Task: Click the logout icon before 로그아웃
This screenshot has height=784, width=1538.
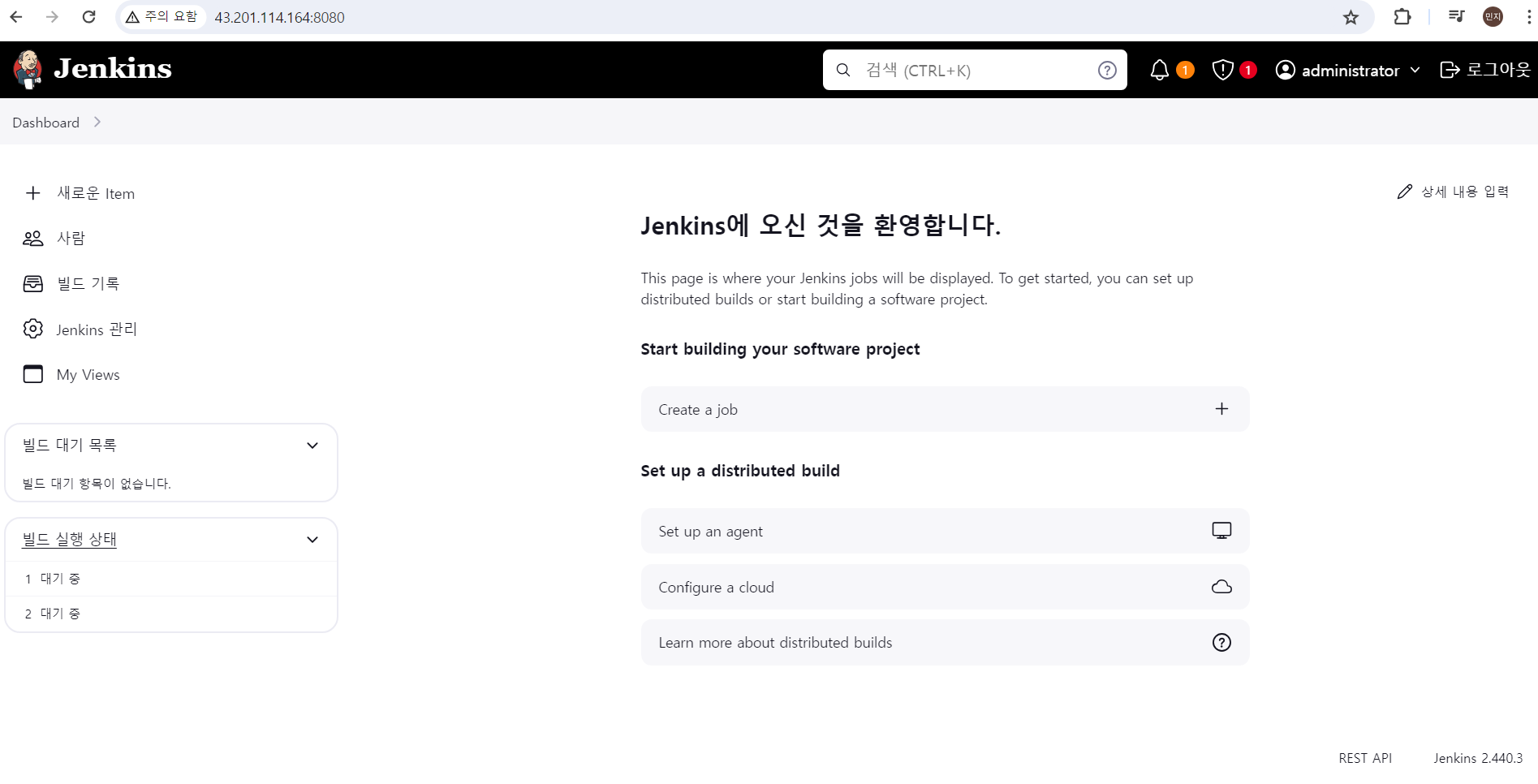Action: 1450,70
